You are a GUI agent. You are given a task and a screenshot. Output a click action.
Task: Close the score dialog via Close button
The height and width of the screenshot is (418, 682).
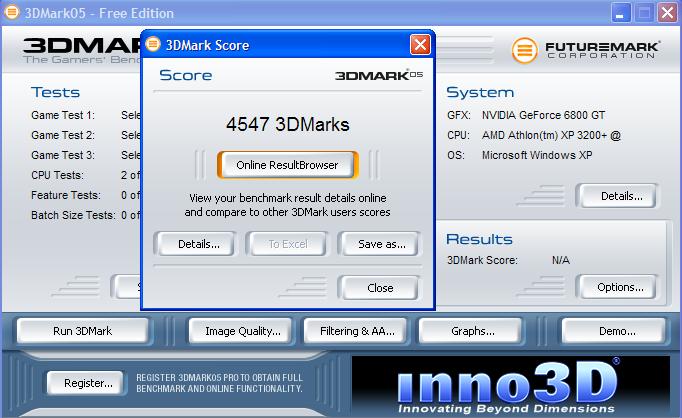(x=380, y=288)
